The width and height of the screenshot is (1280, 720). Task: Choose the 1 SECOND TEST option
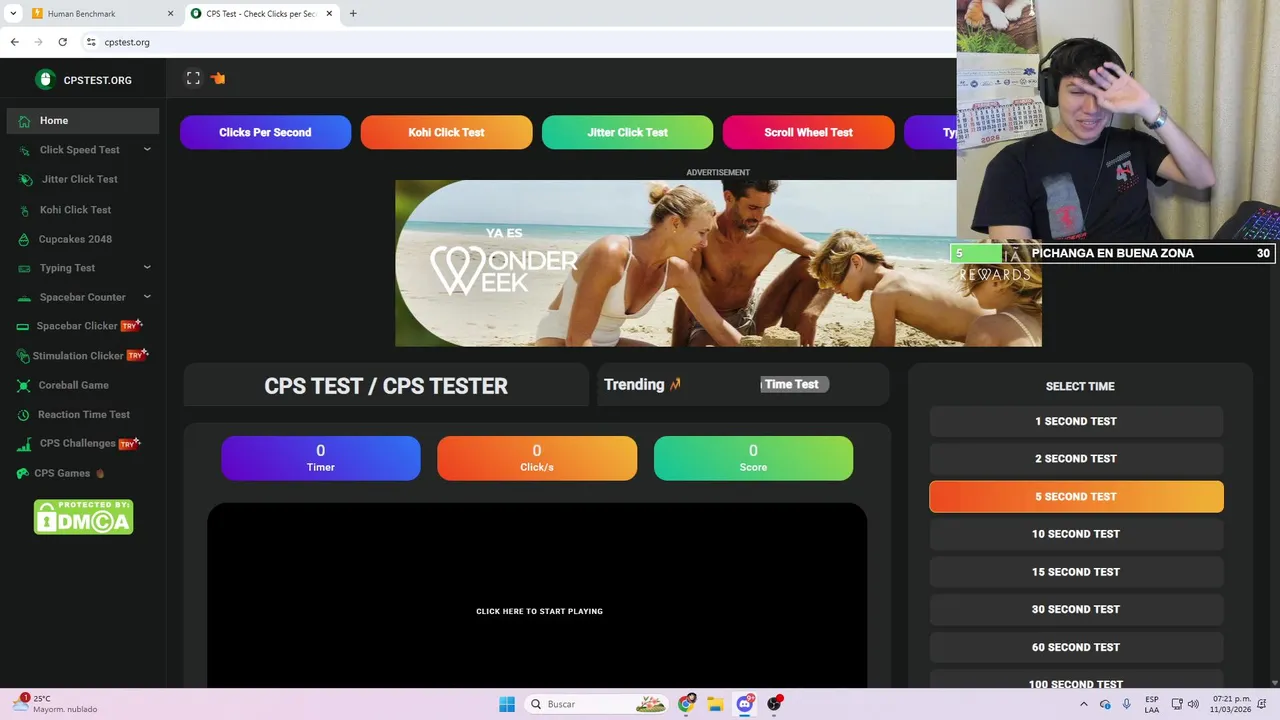coord(1076,421)
